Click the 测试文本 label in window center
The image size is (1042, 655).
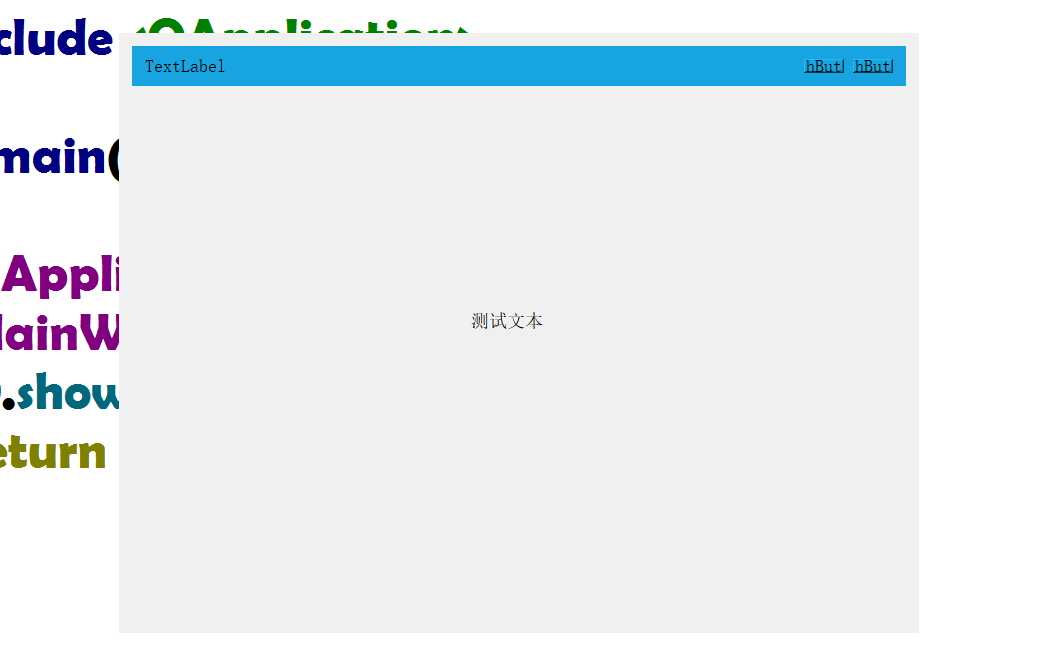pos(507,321)
